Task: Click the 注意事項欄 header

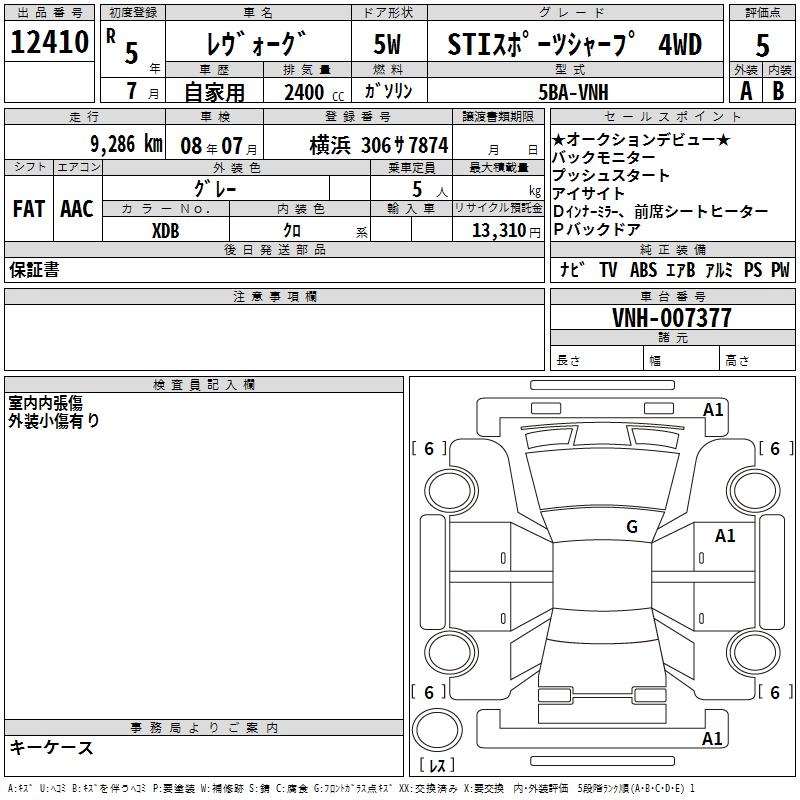Action: [x=274, y=296]
